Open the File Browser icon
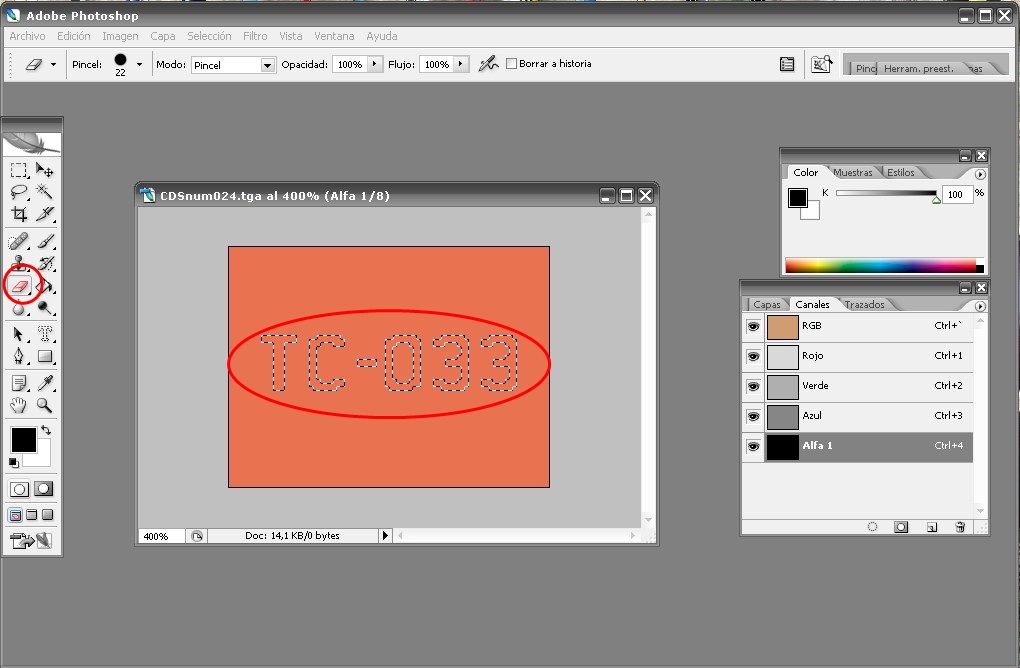The height and width of the screenshot is (668, 1020). click(821, 64)
